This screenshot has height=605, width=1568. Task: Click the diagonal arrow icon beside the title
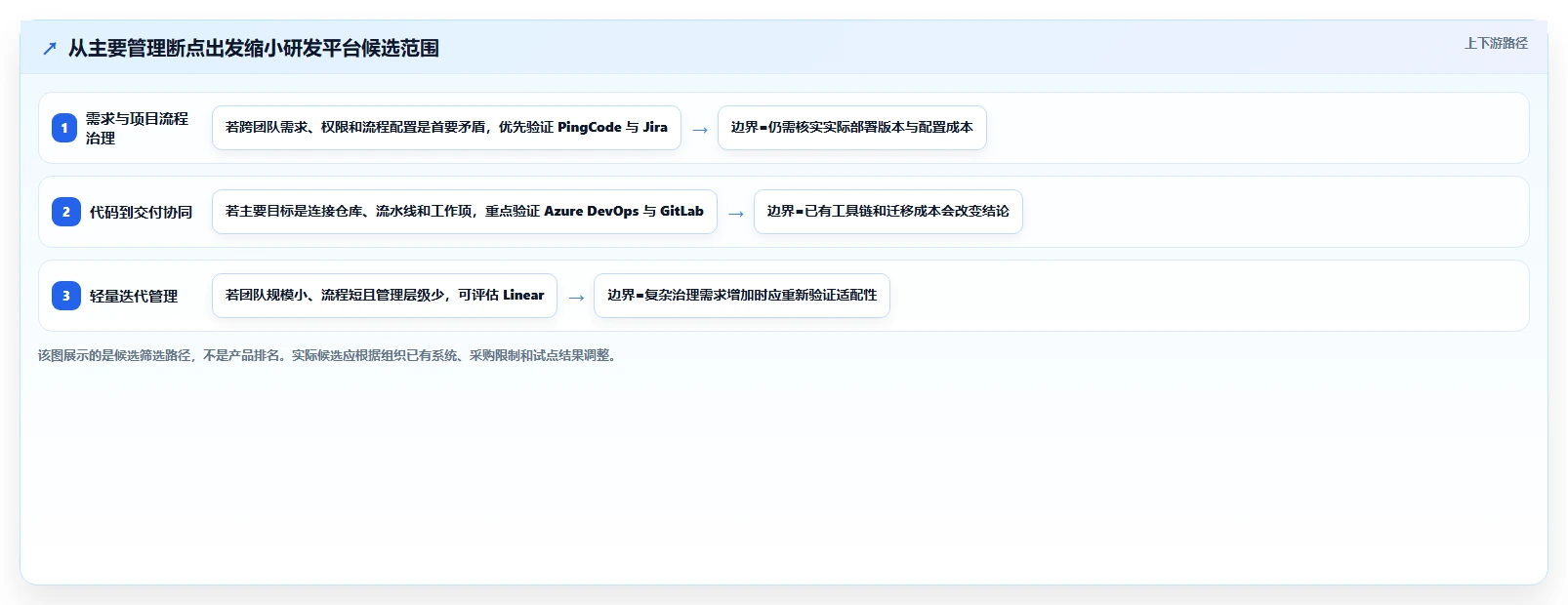[50, 49]
